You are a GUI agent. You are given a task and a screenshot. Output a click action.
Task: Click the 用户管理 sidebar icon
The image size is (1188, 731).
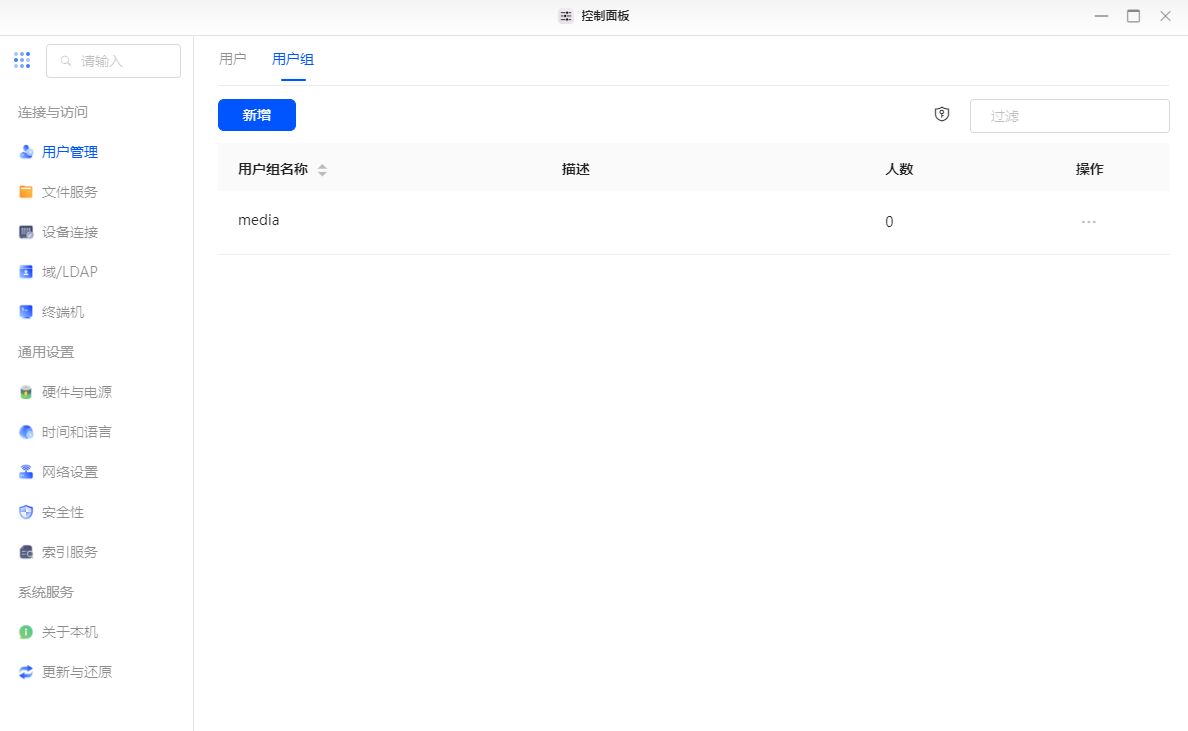point(26,152)
